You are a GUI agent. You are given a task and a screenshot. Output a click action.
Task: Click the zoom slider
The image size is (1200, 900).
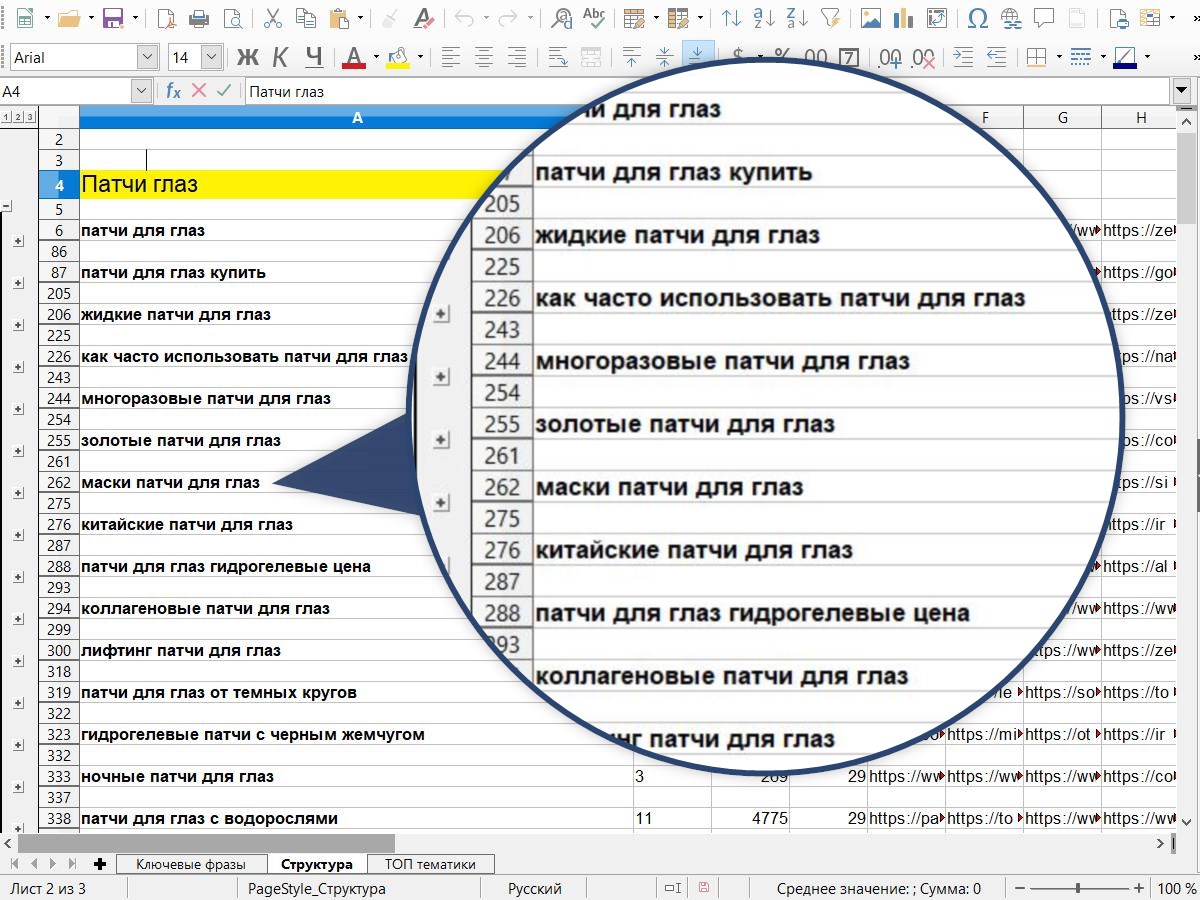tap(1078, 888)
